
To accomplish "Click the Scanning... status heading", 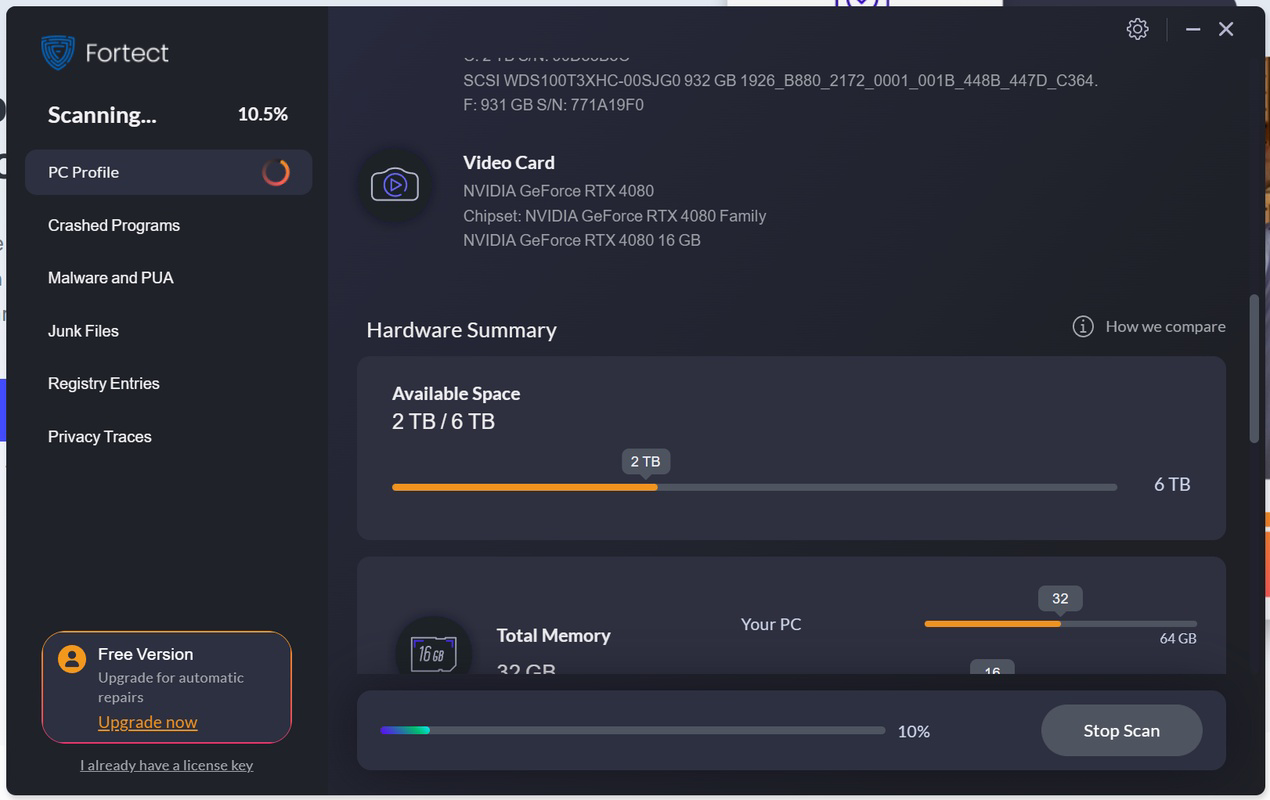I will (102, 115).
